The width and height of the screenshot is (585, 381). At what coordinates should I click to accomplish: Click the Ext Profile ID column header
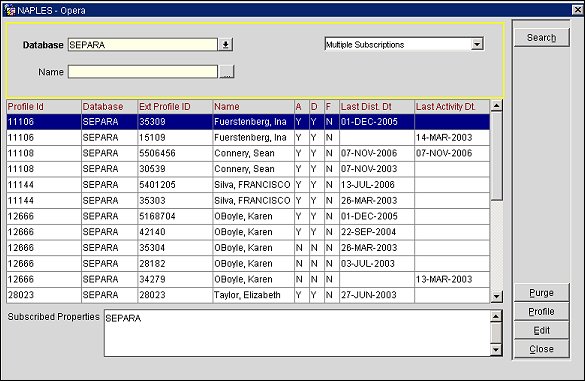click(x=175, y=107)
